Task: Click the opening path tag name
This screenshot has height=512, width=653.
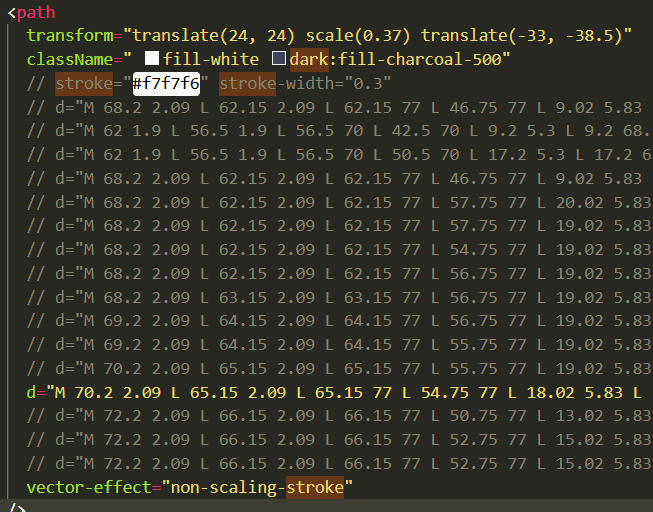Action: 36,12
